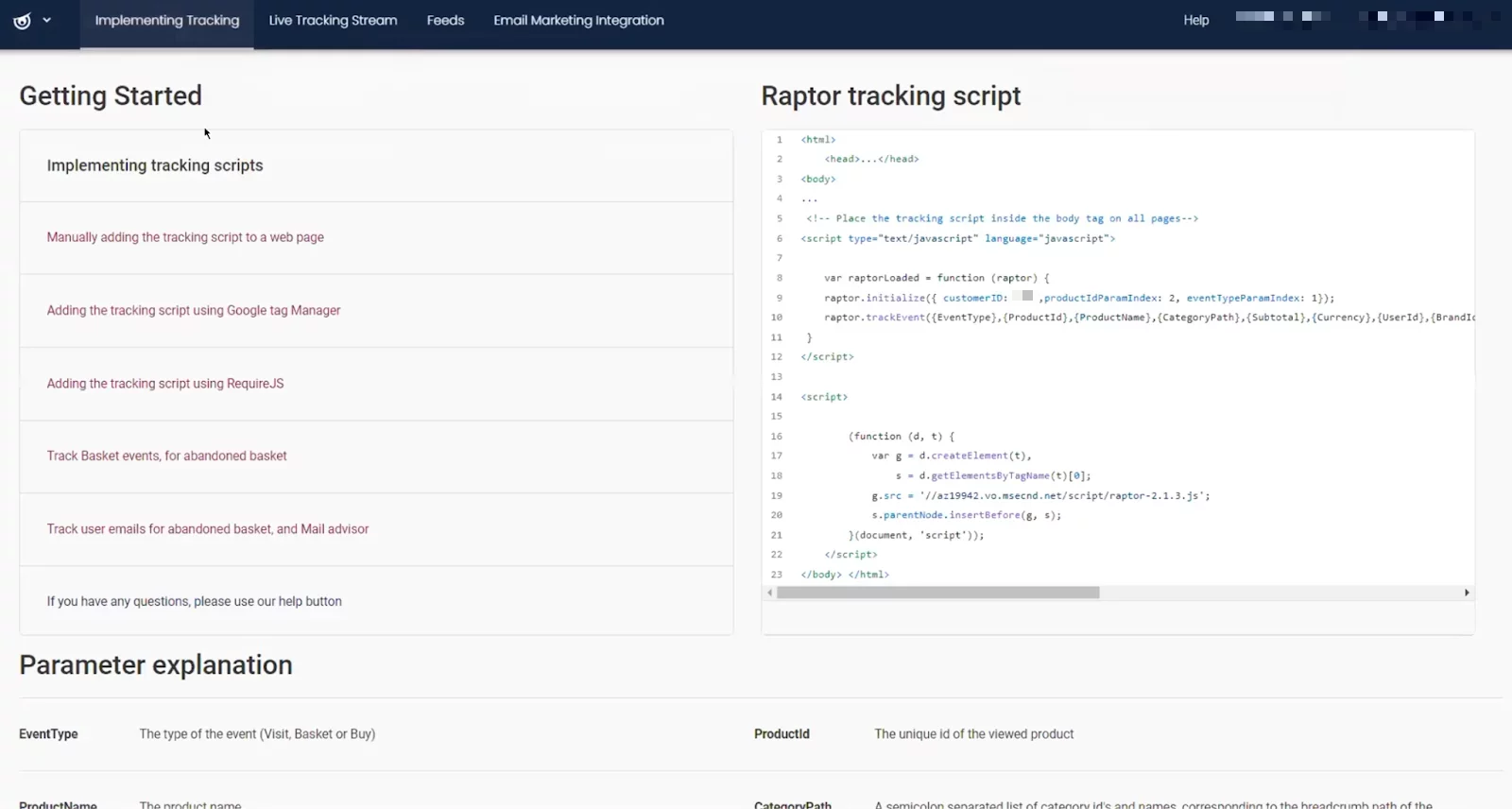Viewport: 1512px width, 809px height.
Task: Click the 'Place the tracking script' comment line
Action: [1002, 218]
